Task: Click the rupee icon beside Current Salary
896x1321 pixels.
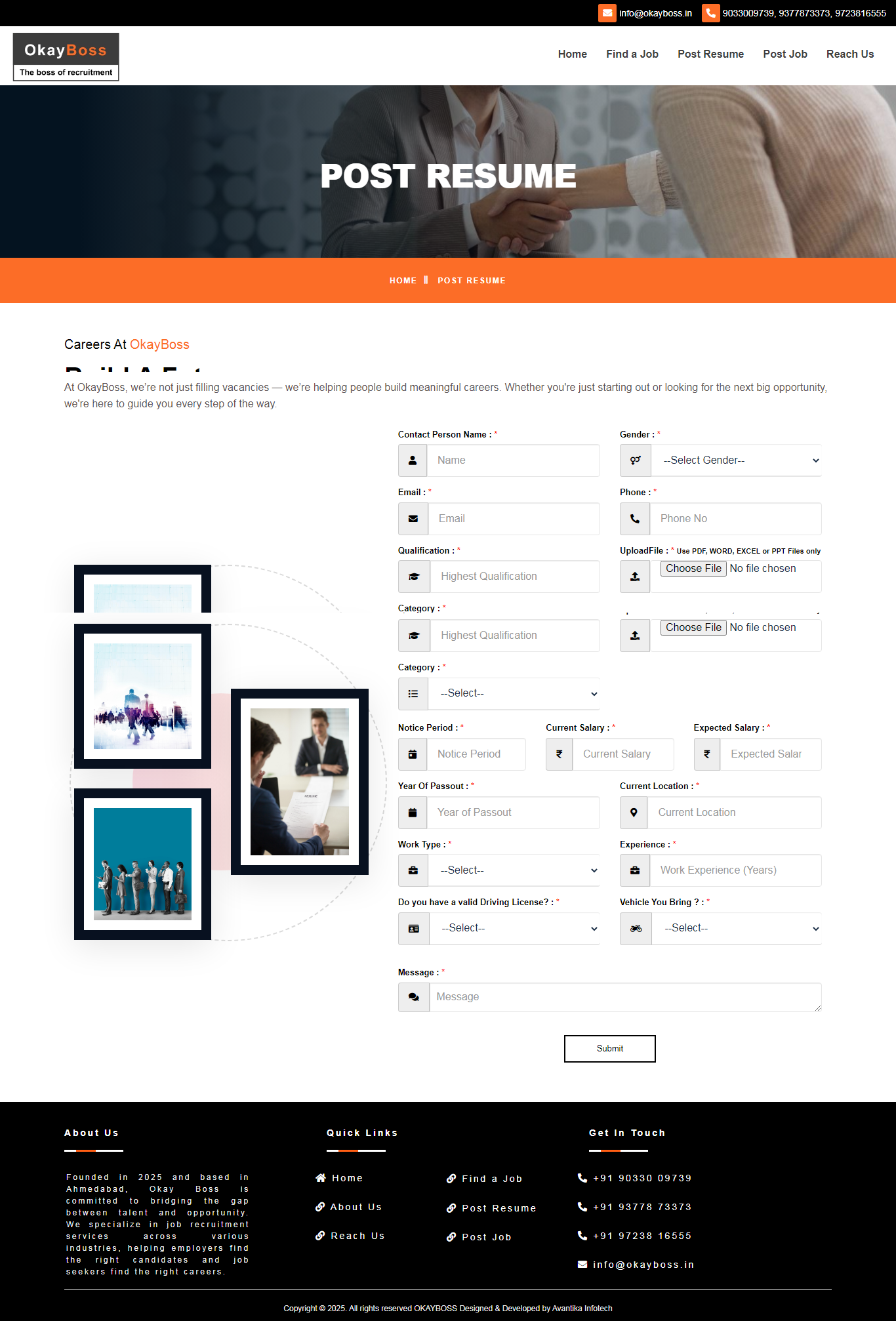Action: click(x=559, y=754)
